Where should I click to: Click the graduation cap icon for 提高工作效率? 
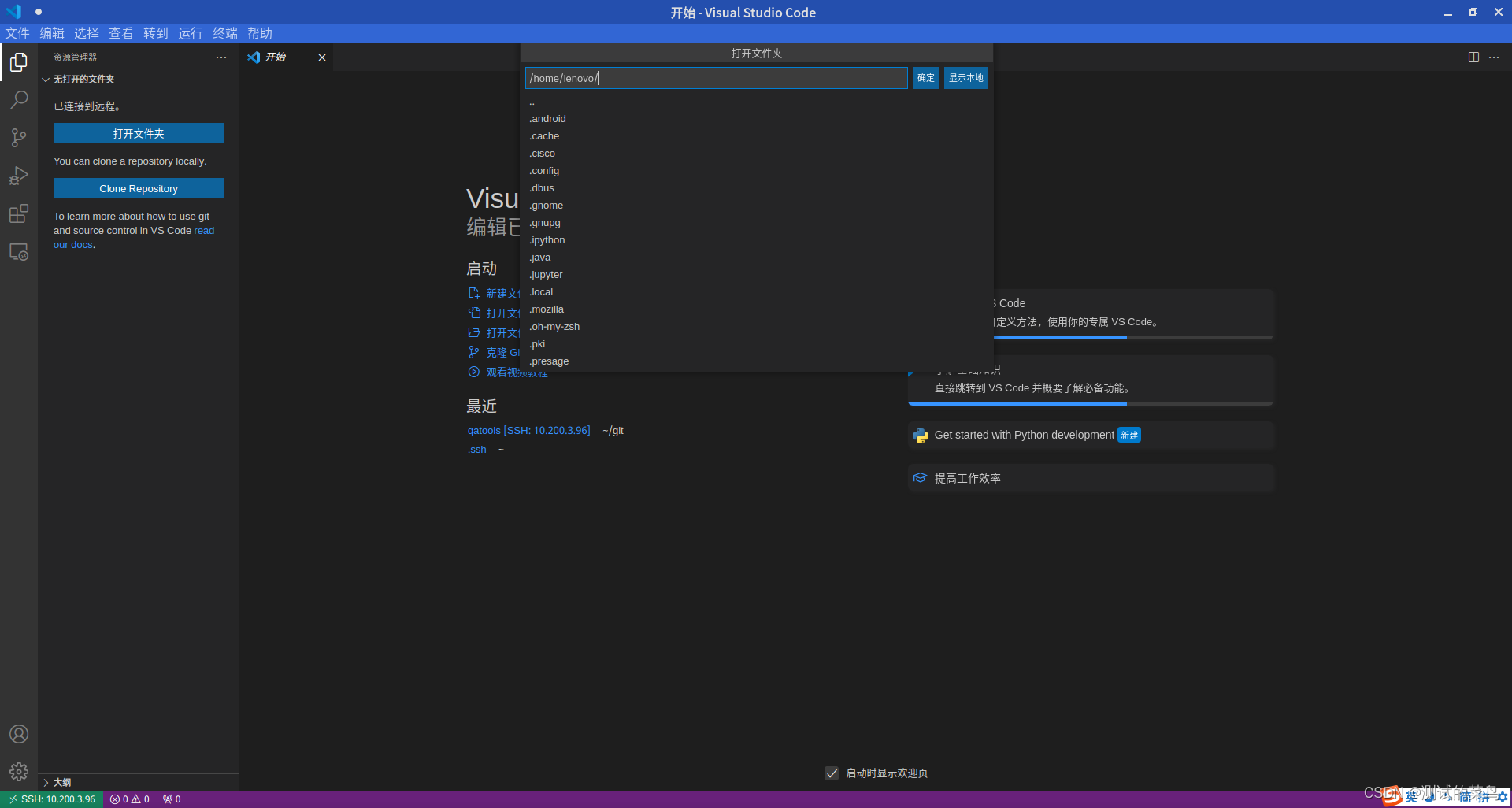[921, 478]
